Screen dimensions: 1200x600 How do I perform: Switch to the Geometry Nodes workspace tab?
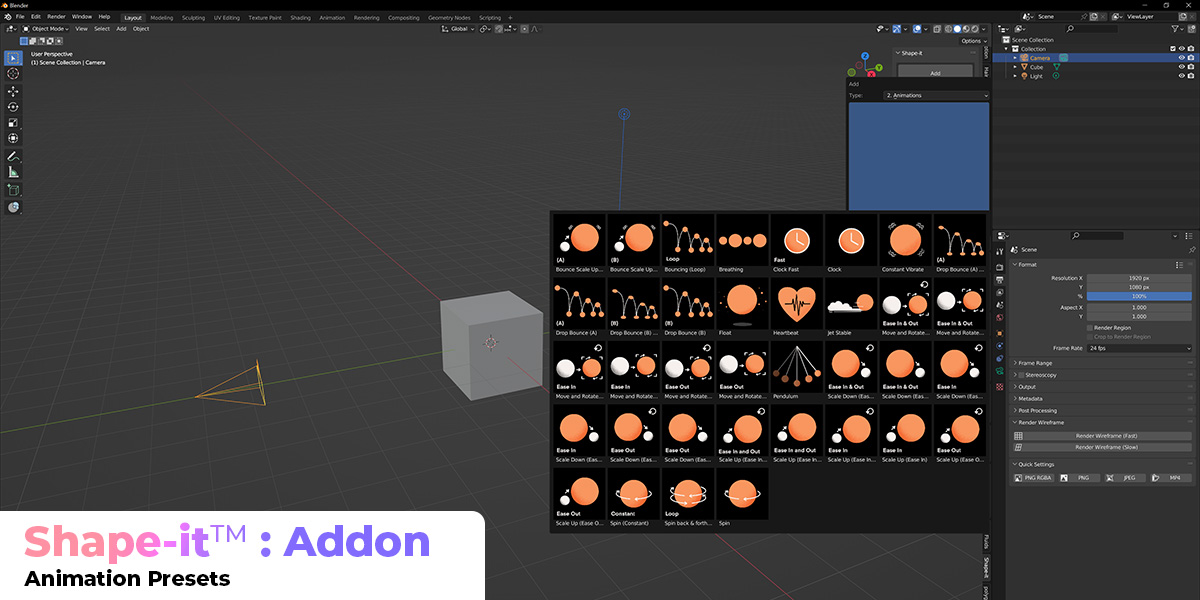(448, 18)
